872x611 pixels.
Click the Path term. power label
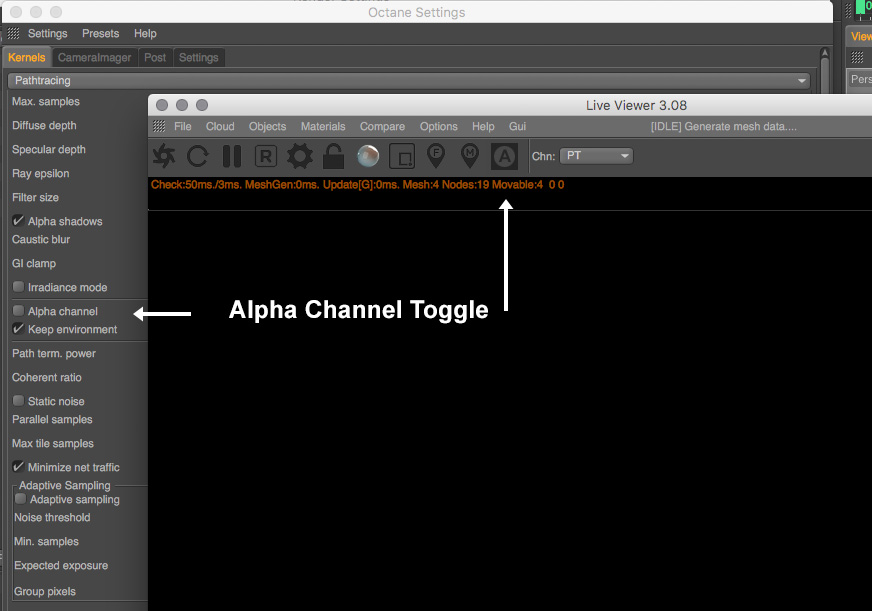point(54,354)
